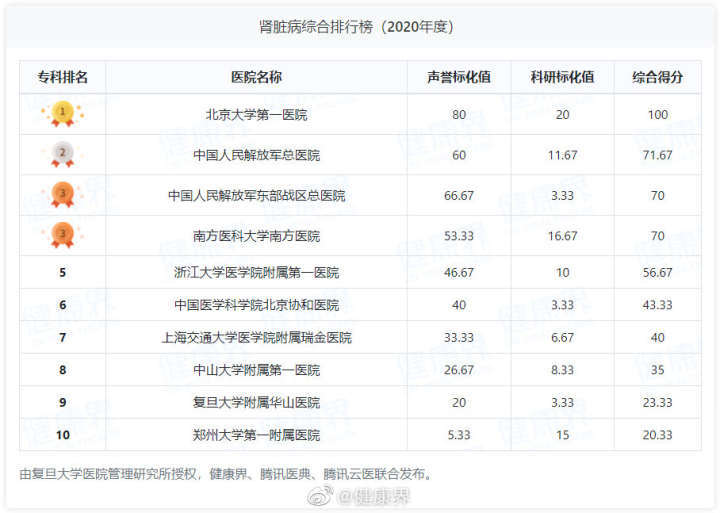Click rank number 9 in 专科排名 column
This screenshot has width=720, height=513.
62,403
